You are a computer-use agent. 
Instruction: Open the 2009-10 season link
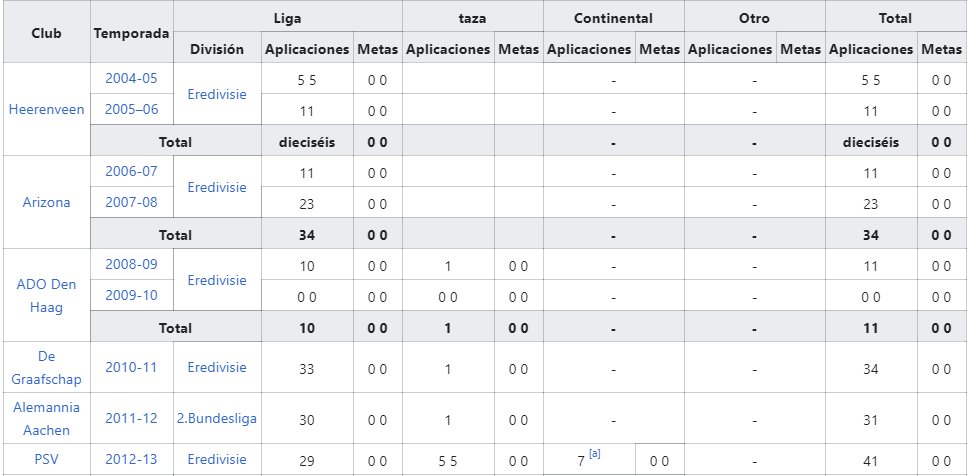click(131, 295)
